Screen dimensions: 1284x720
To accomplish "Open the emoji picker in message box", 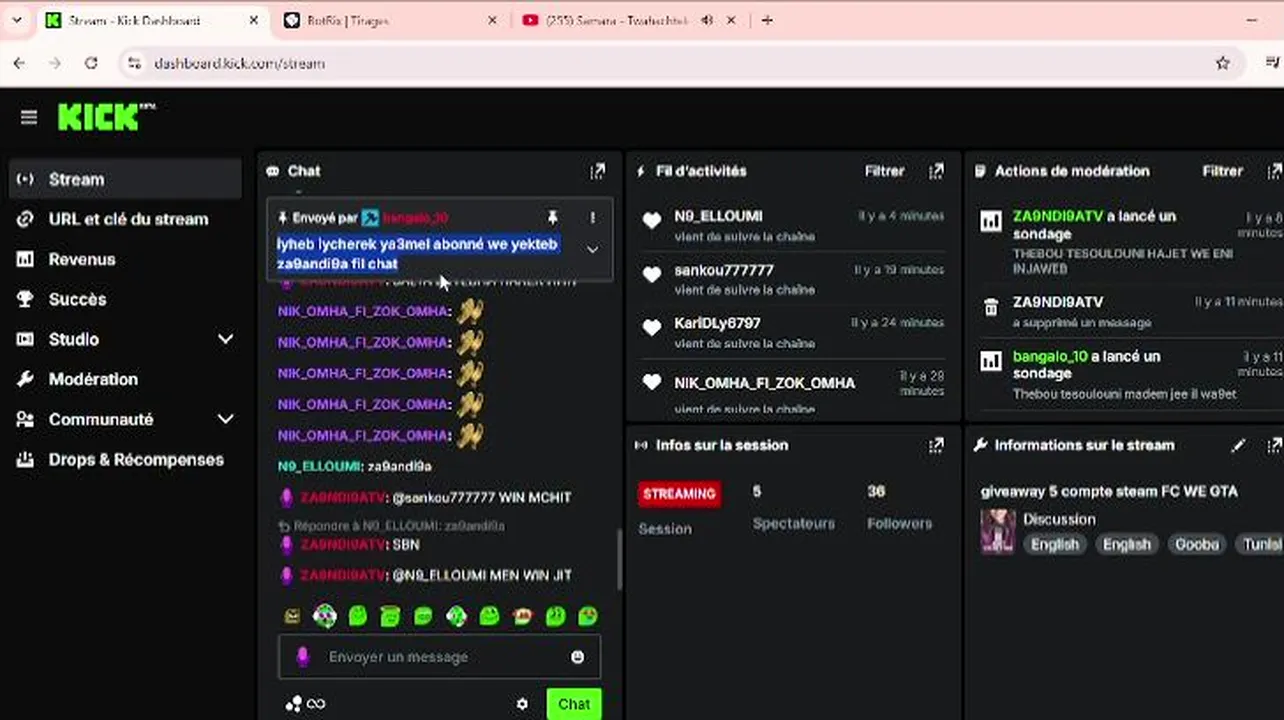I will point(577,657).
